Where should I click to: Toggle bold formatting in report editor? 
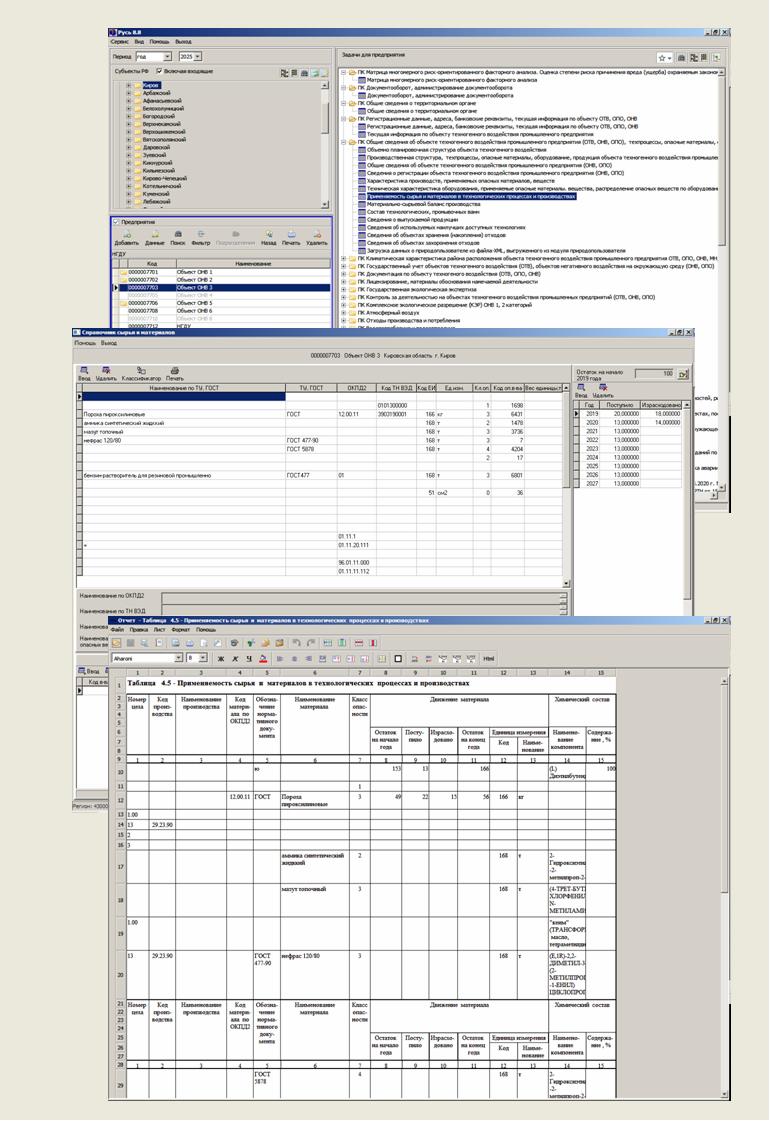coord(220,659)
